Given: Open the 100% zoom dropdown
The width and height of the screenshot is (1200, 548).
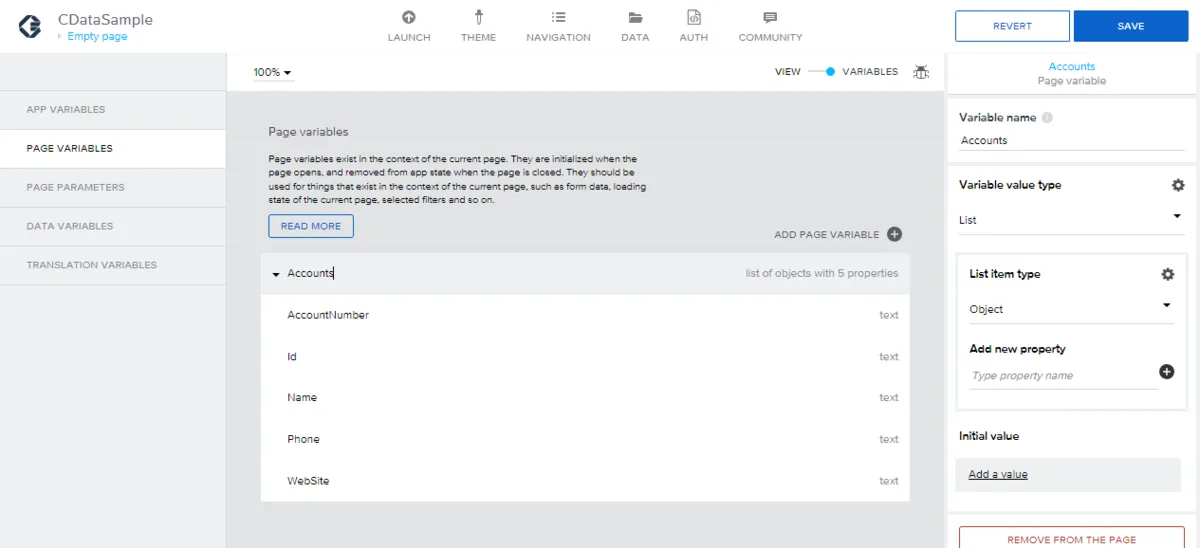Looking at the screenshot, I should [x=272, y=73].
